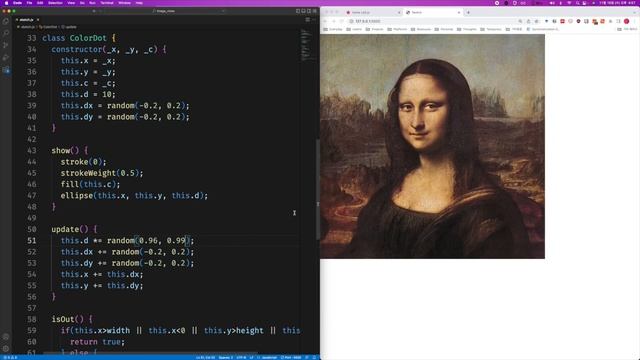This screenshot has width=640, height=360.
Task: Click the zoom magnifier icon in address bar
Action: point(520,21)
